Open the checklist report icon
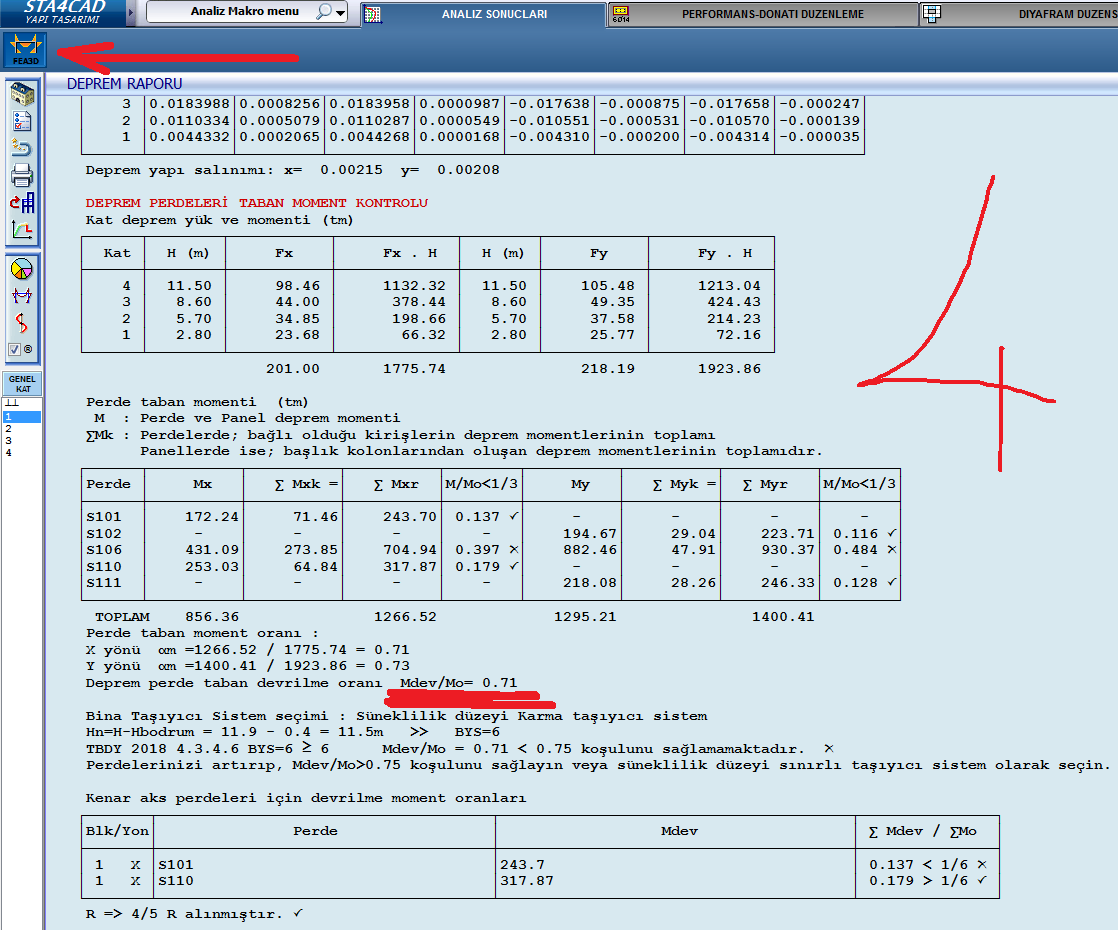Screen dimensions: 1118x930 point(22,122)
